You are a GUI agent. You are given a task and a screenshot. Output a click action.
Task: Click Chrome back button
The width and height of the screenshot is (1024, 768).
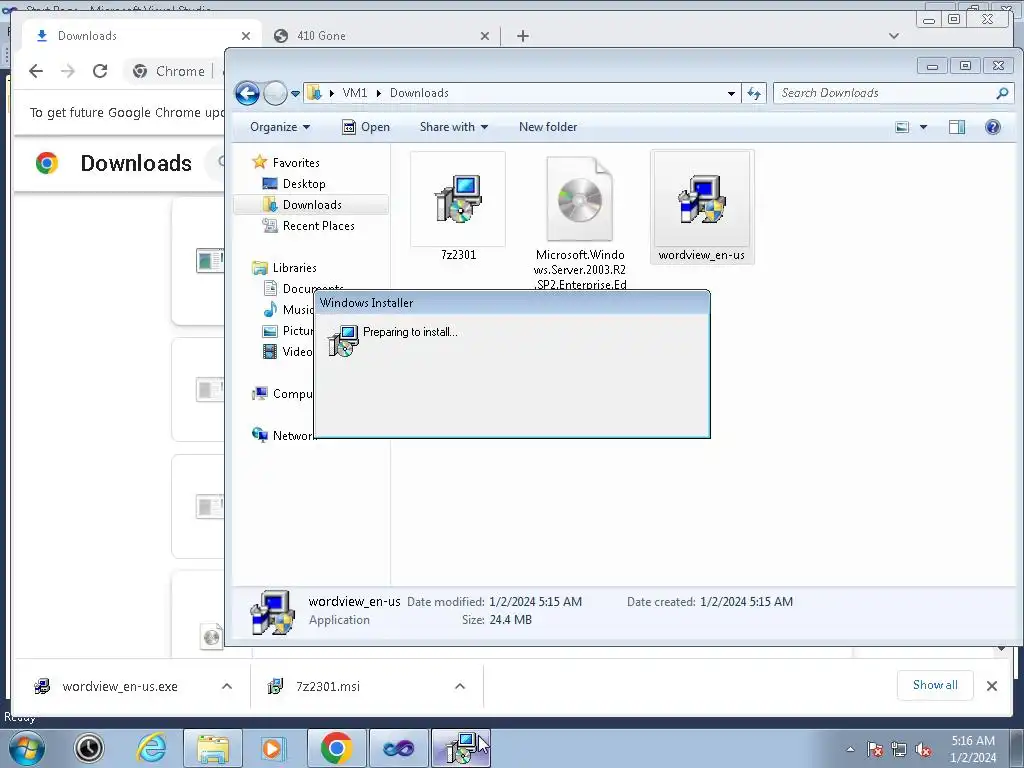point(36,71)
